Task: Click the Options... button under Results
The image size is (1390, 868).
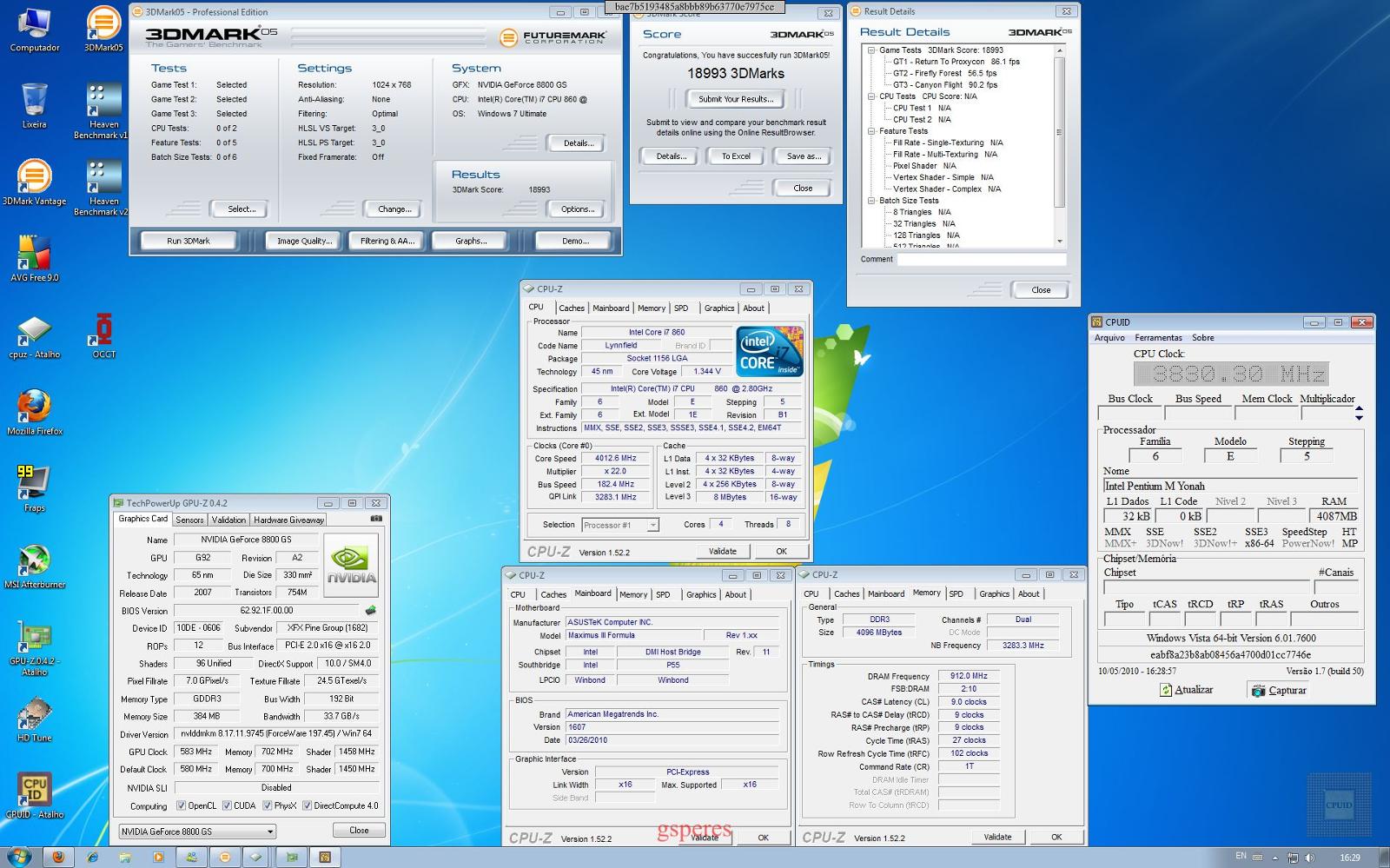Action: point(577,209)
